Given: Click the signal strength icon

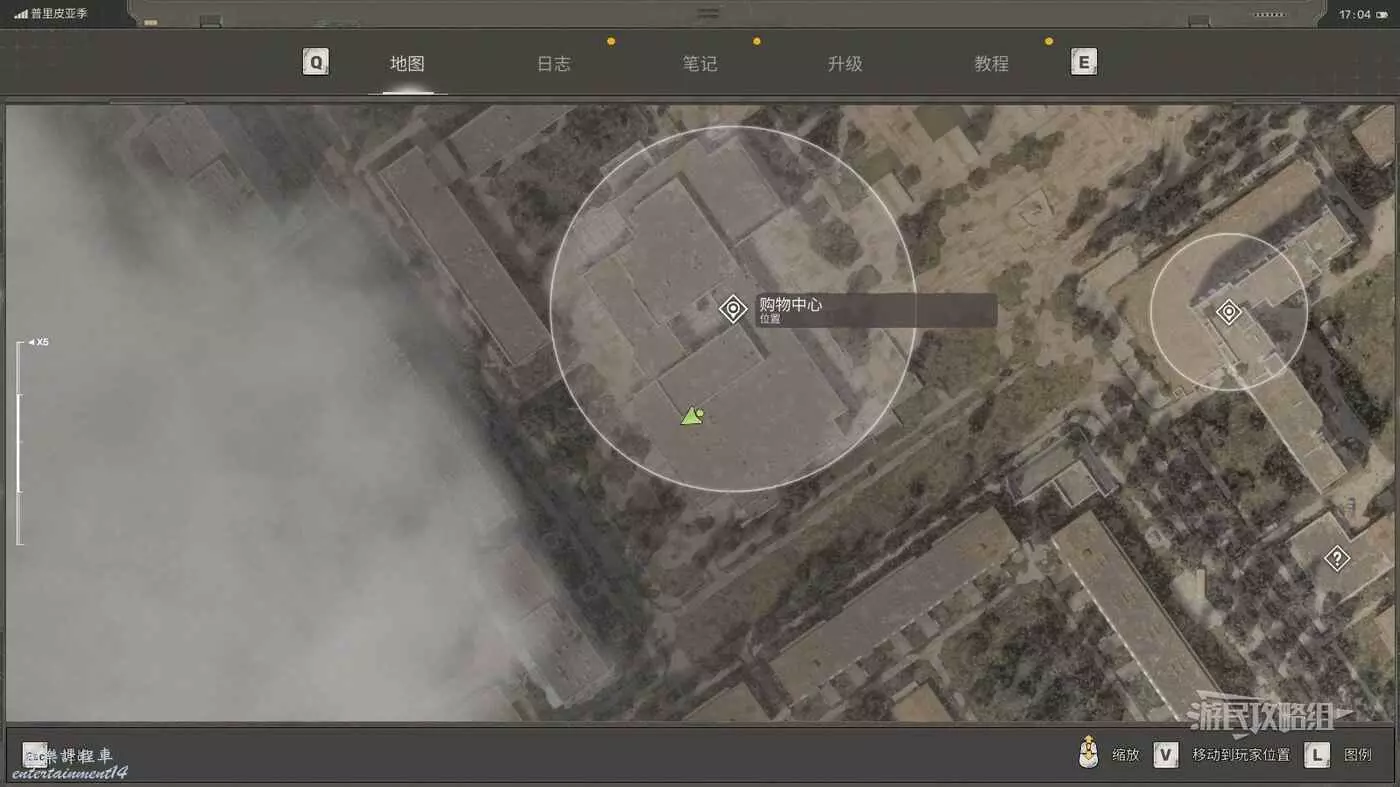Looking at the screenshot, I should 21,14.
